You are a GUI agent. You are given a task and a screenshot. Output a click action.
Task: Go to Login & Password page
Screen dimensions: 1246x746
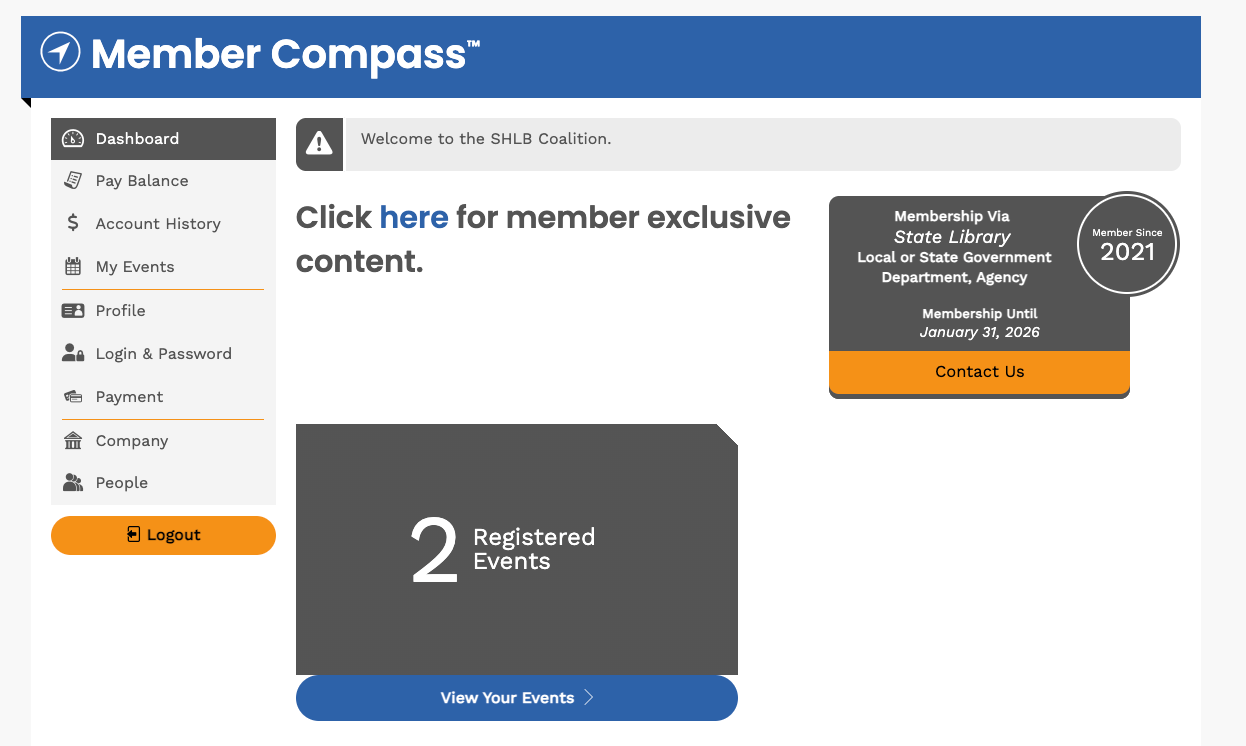[163, 354]
